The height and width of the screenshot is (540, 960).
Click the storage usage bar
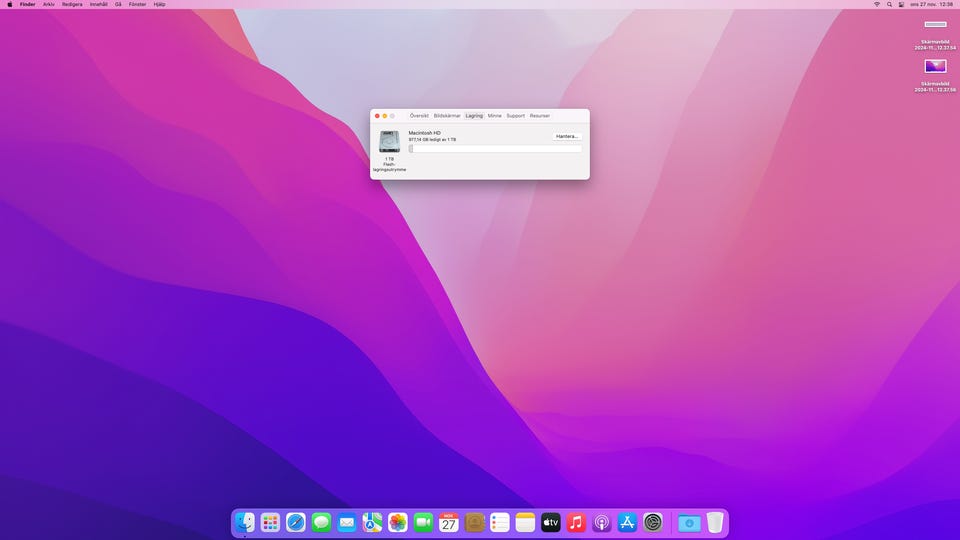pos(495,149)
